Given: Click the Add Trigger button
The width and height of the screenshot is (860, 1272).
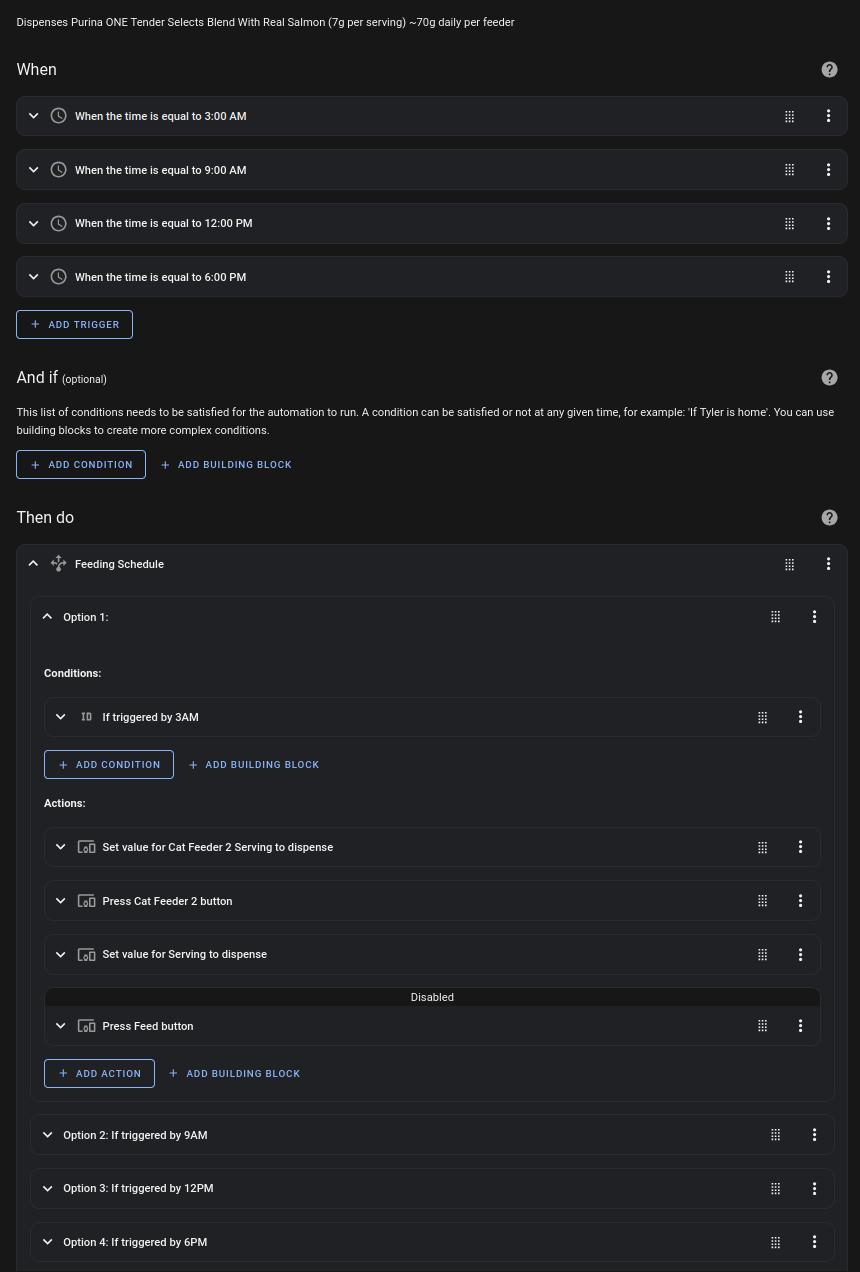Looking at the screenshot, I should 74,324.
